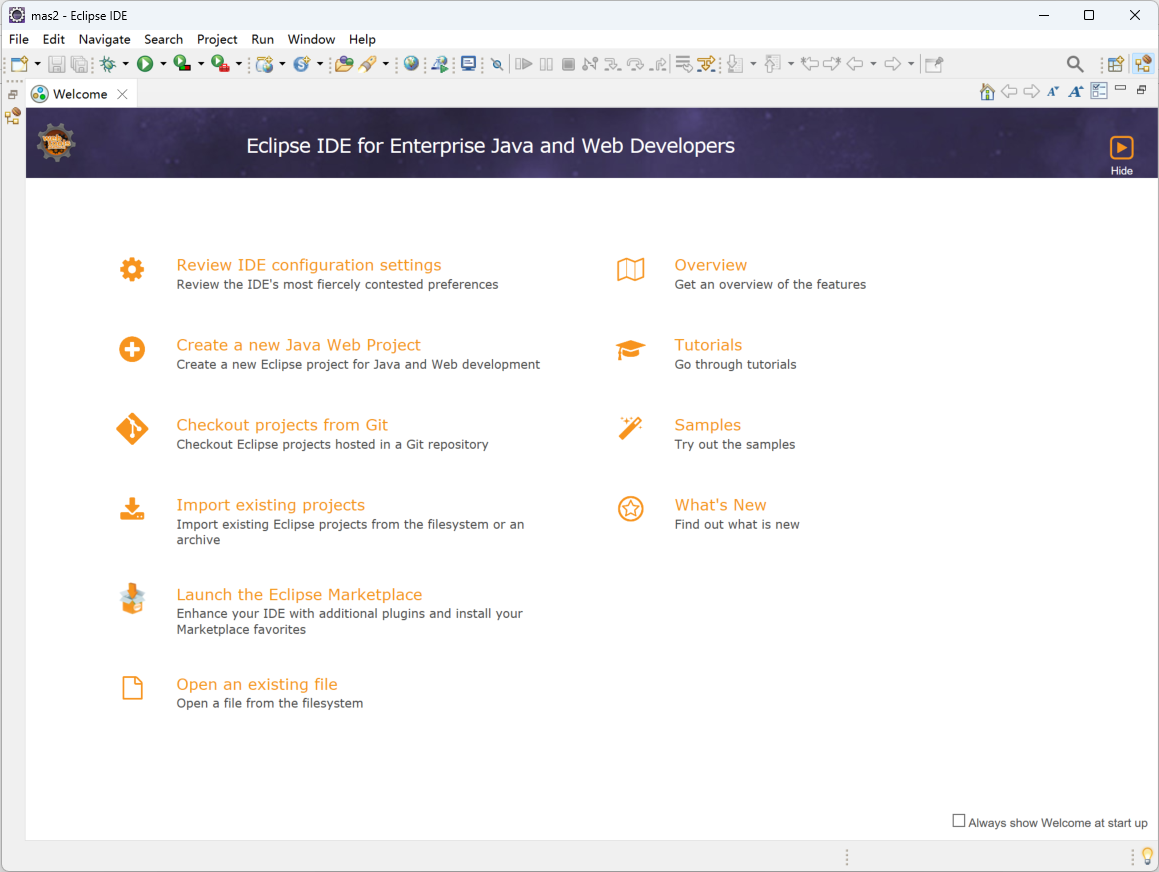This screenshot has height=872, width=1159.
Task: Open the Edit menu
Action: (53, 39)
